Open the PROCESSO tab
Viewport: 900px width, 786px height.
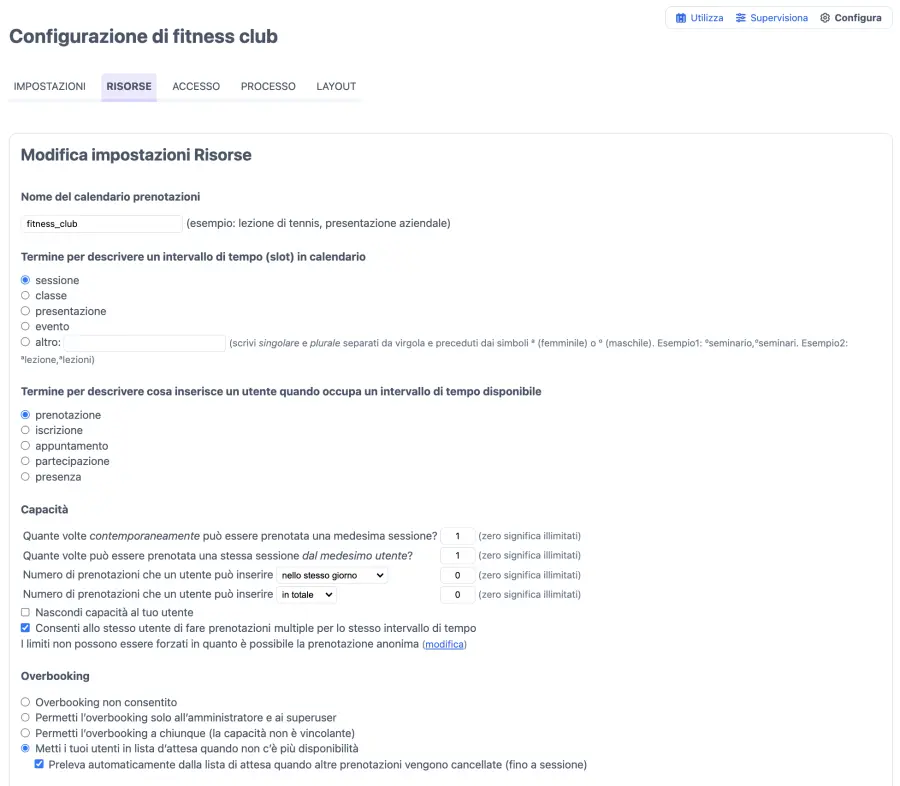(268, 87)
